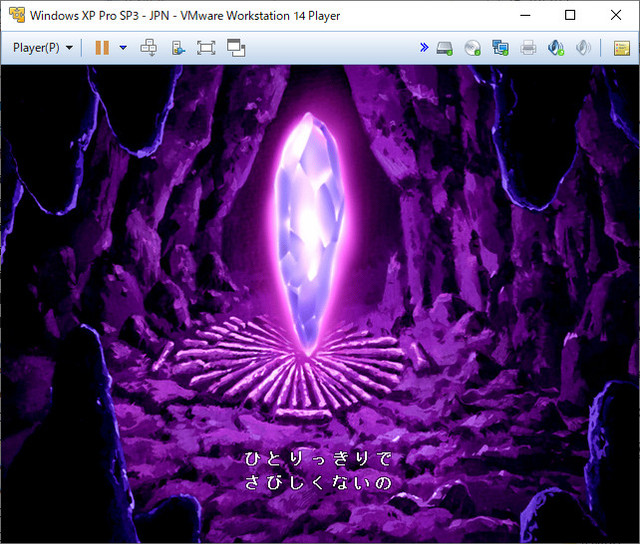
Task: Open the removable devices login icon
Action: (x=178, y=48)
